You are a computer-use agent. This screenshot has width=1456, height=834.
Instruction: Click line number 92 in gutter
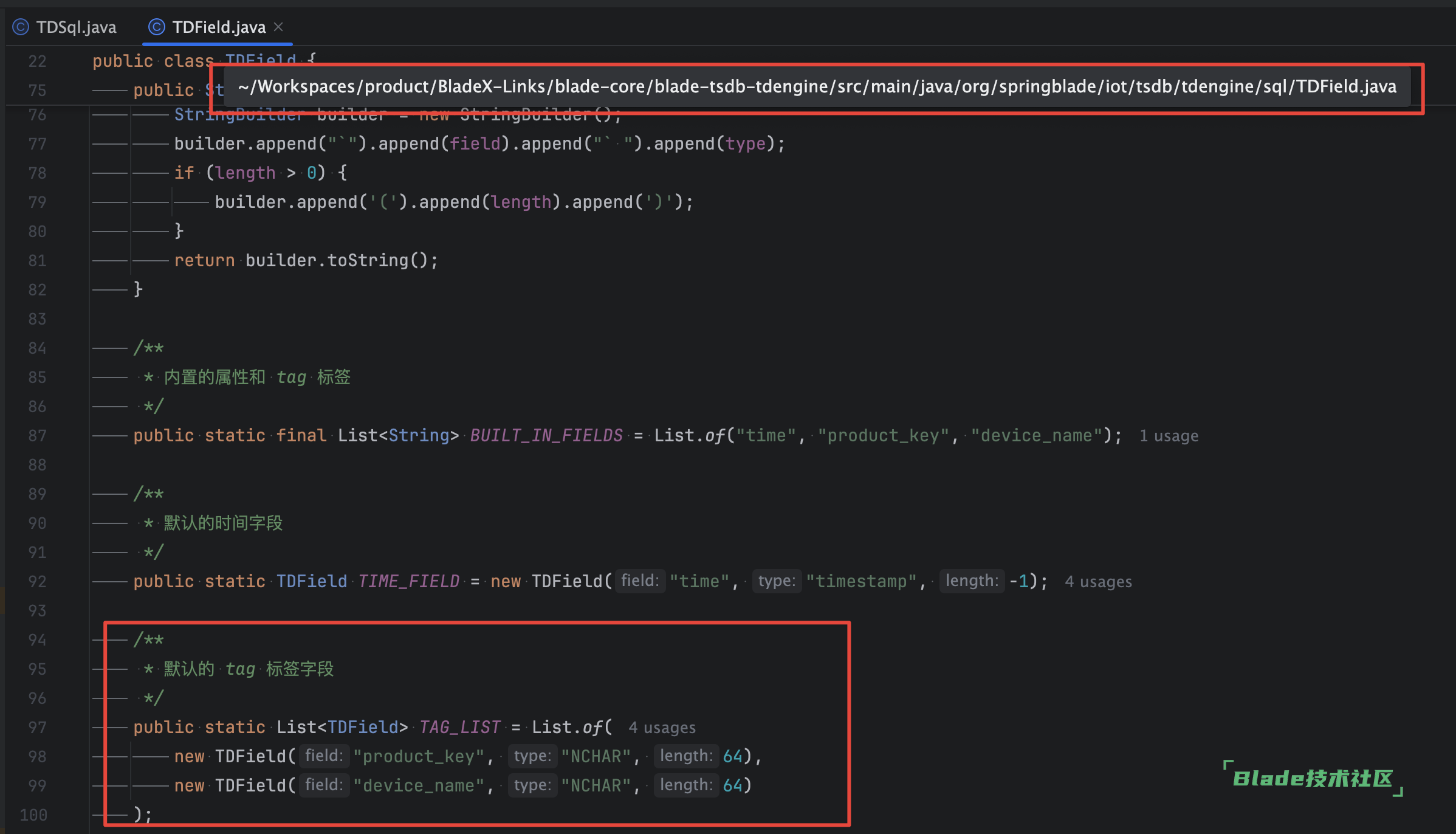[37, 582]
